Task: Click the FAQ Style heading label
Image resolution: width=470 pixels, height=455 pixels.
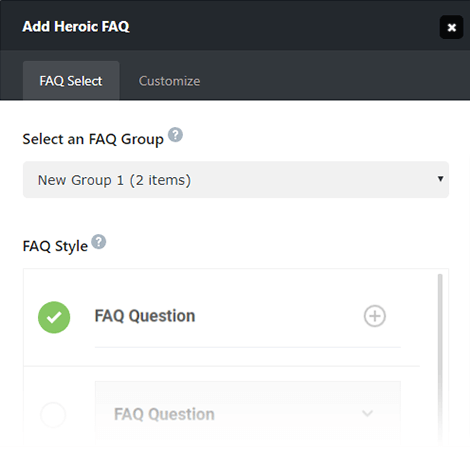Action: 55,246
